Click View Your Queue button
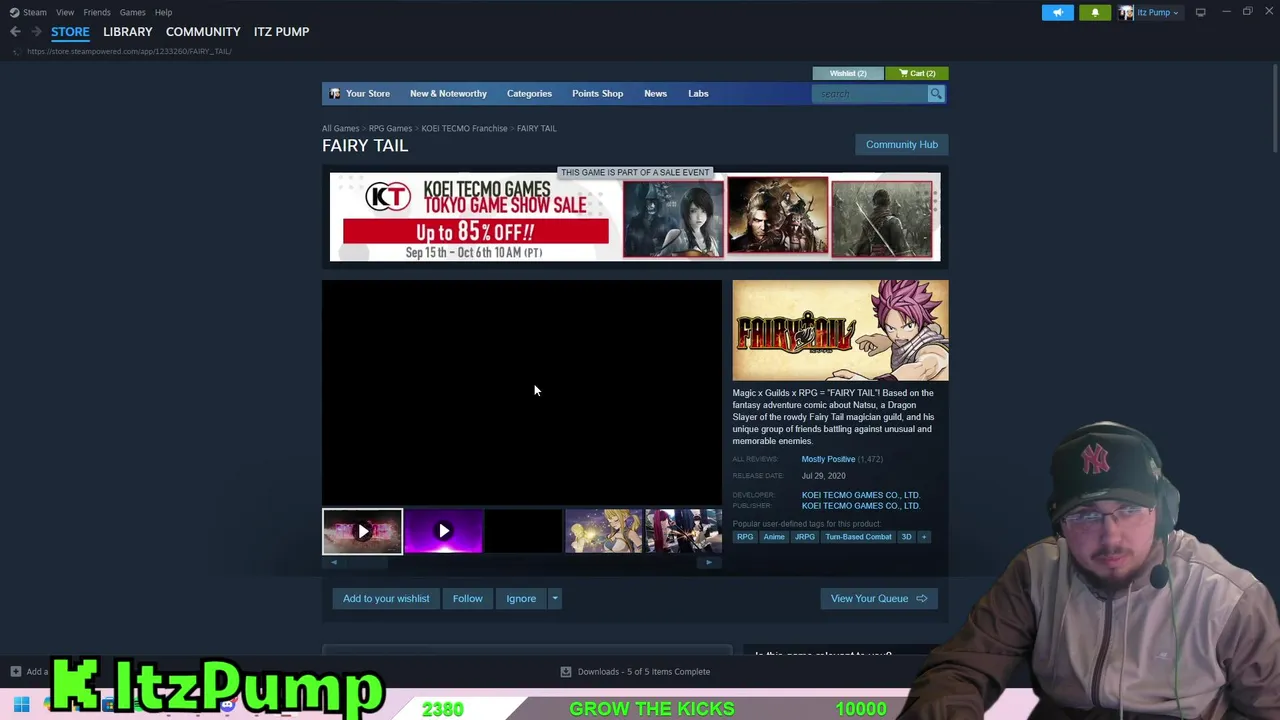 click(879, 599)
